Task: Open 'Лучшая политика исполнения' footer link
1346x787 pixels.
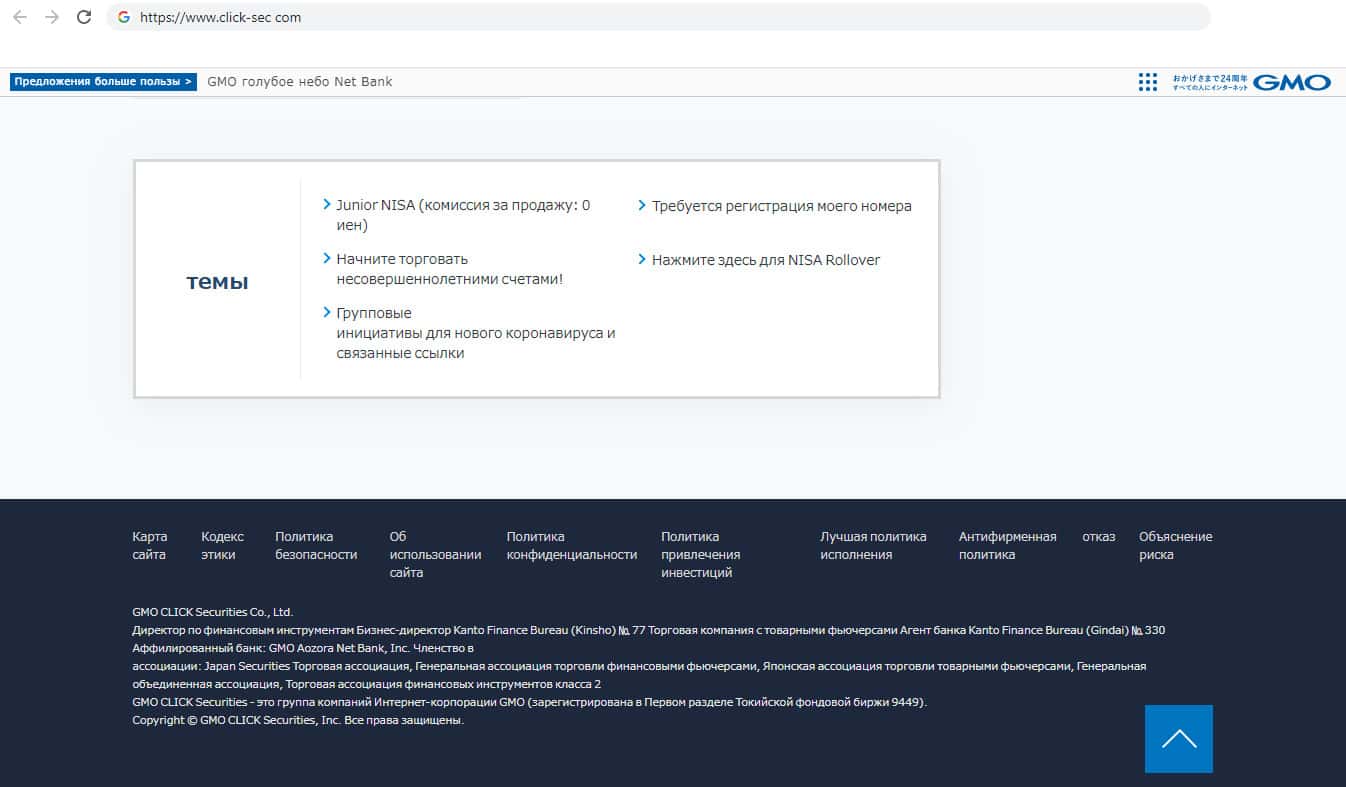Action: click(873, 545)
